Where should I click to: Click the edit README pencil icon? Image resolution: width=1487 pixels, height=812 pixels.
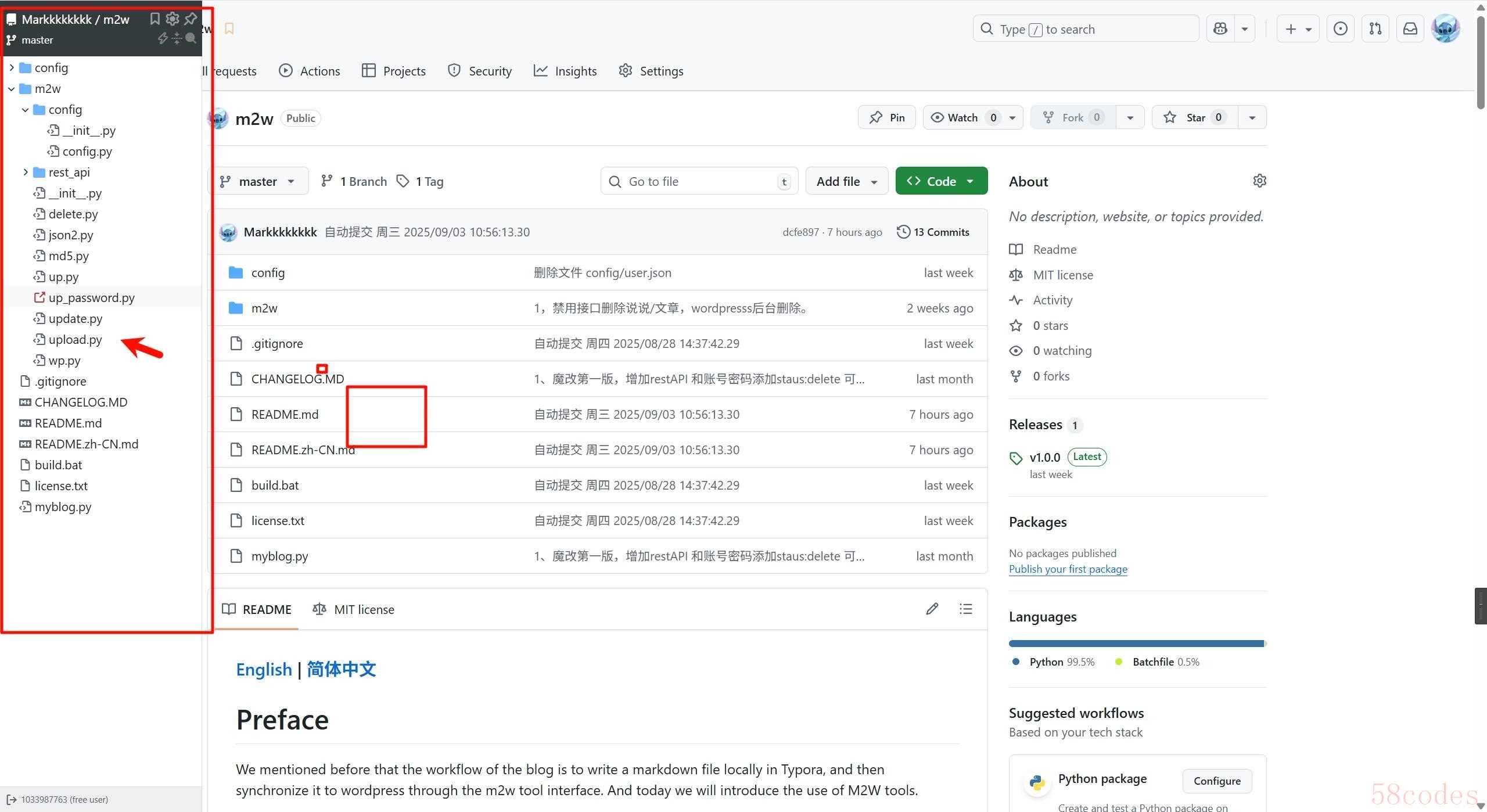(x=932, y=609)
